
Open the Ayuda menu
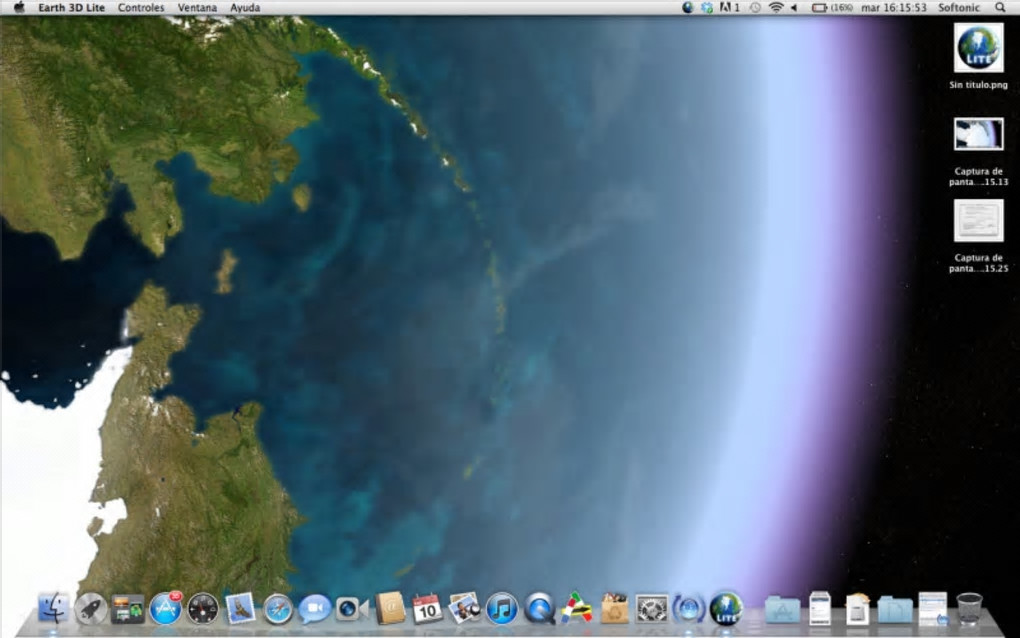tap(245, 8)
